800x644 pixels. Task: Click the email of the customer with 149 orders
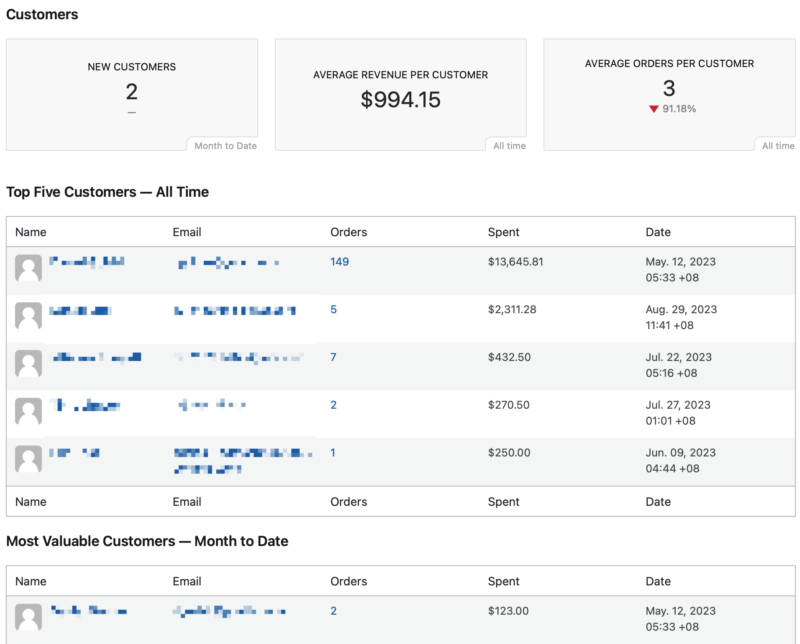click(x=227, y=263)
